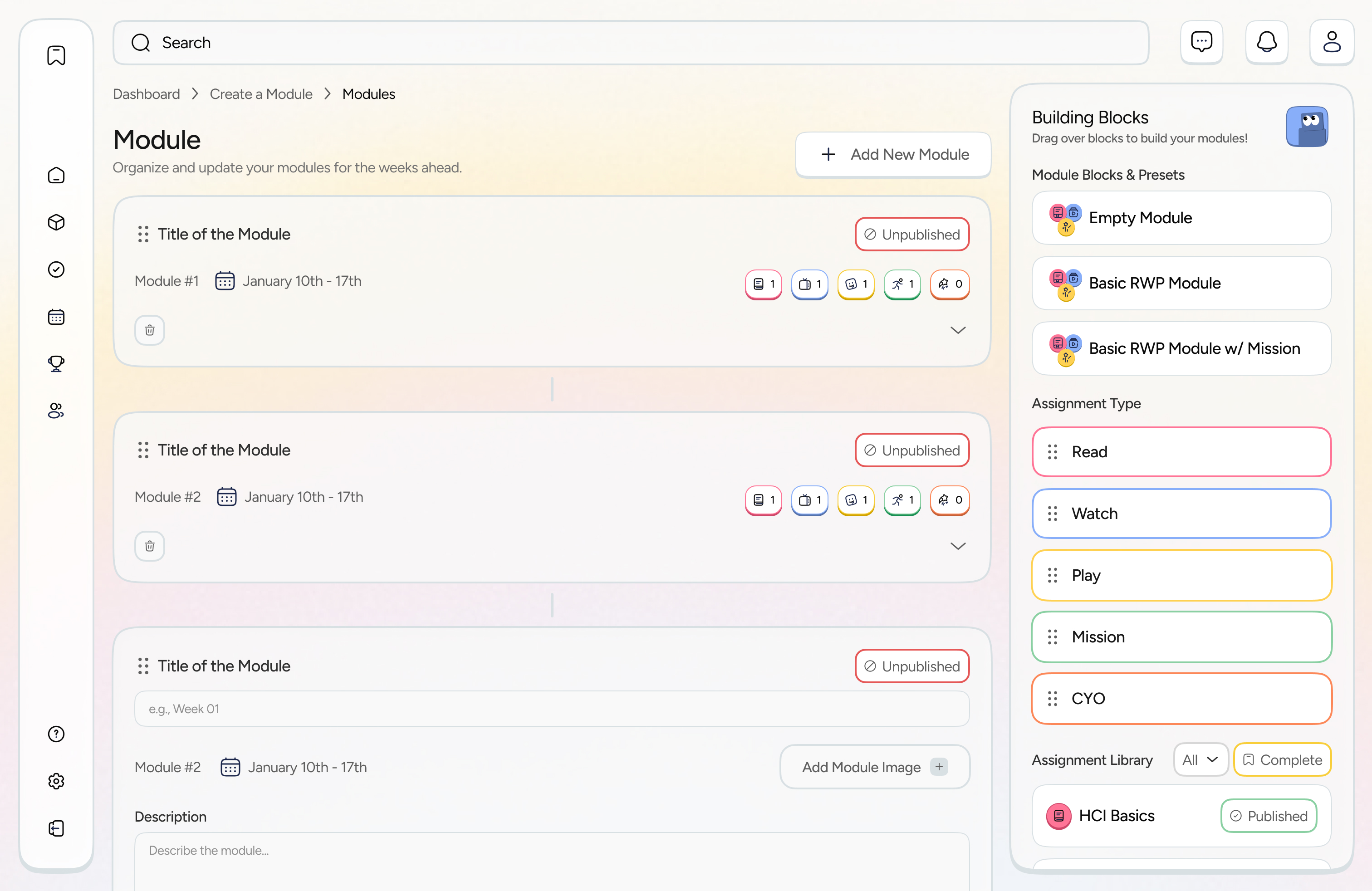
Task: Toggle Unpublished status on Module #1
Action: coord(911,234)
